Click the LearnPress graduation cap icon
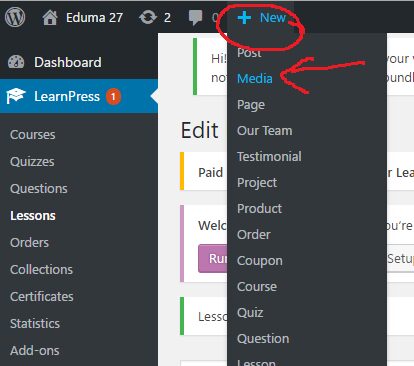414x366 pixels. (16, 96)
